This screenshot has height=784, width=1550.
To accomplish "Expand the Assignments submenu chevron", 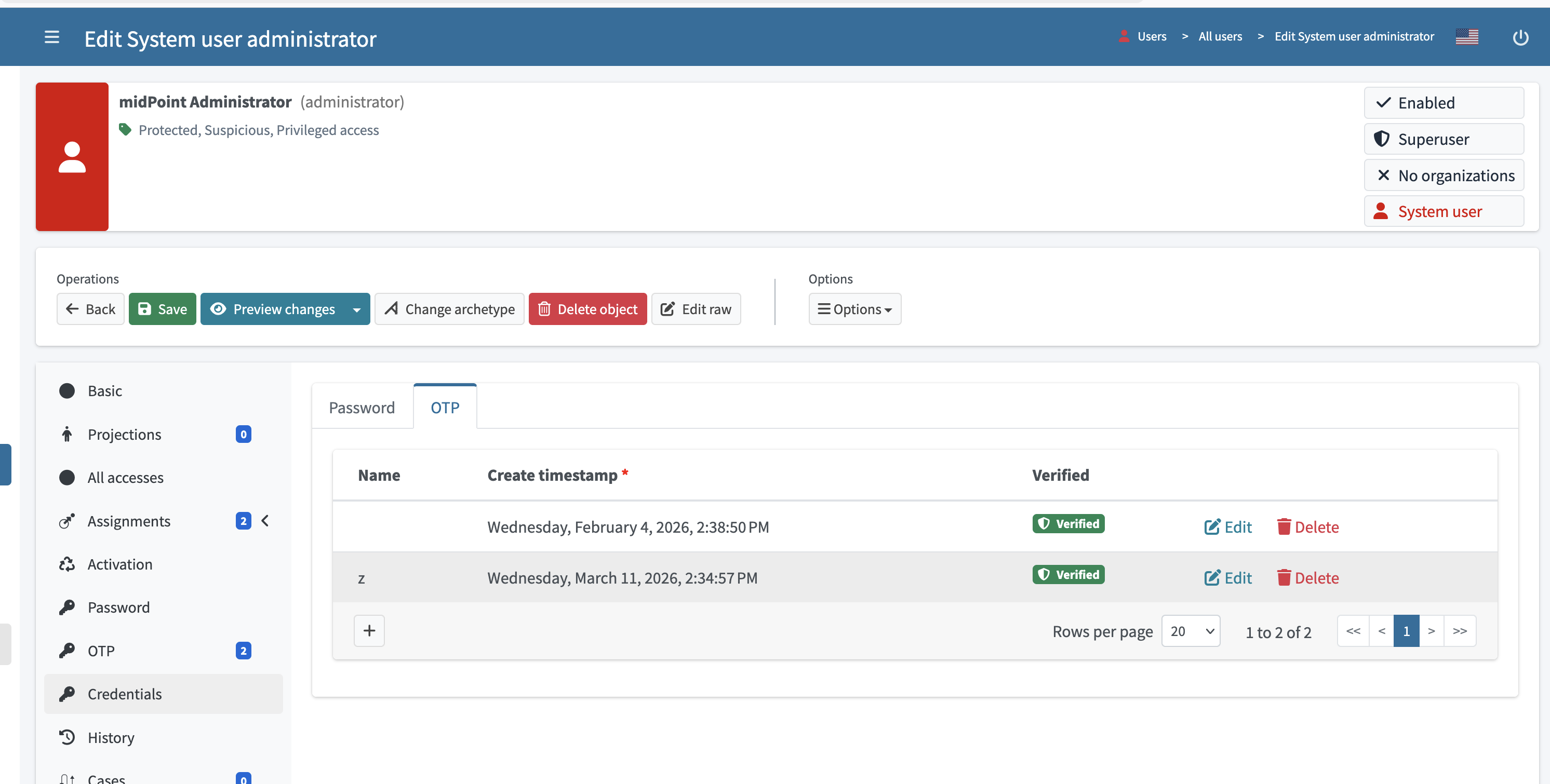I will pos(265,521).
